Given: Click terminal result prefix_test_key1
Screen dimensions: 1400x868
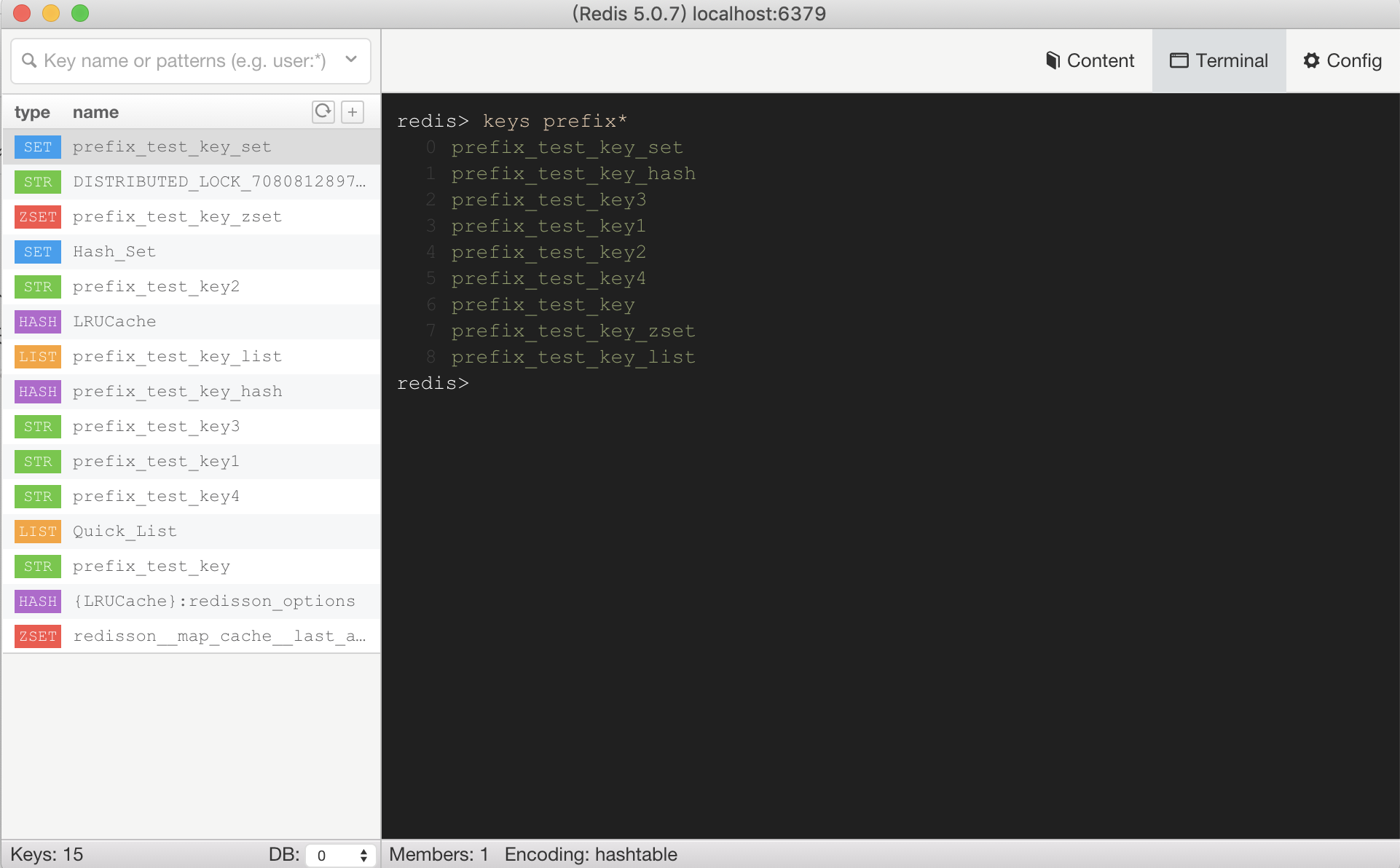Looking at the screenshot, I should pos(548,226).
